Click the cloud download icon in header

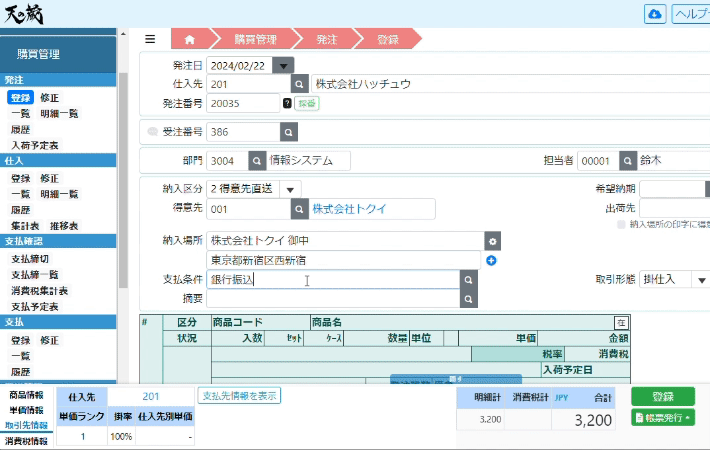click(655, 14)
